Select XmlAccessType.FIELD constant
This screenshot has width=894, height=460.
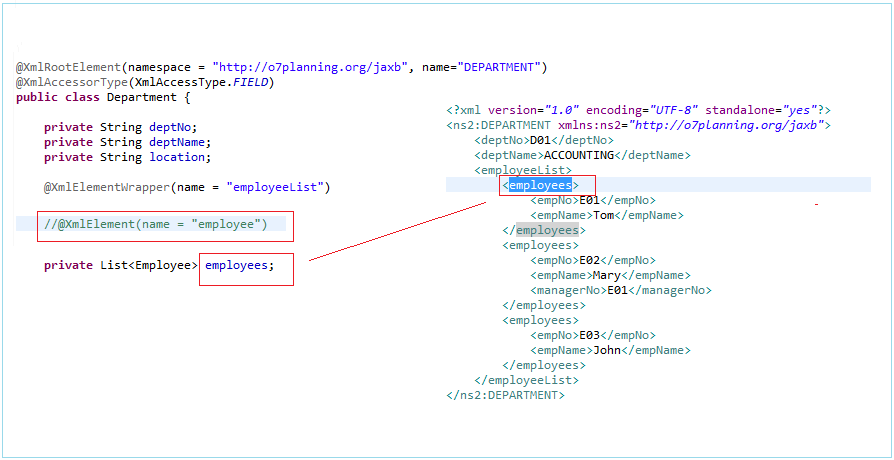click(202, 83)
